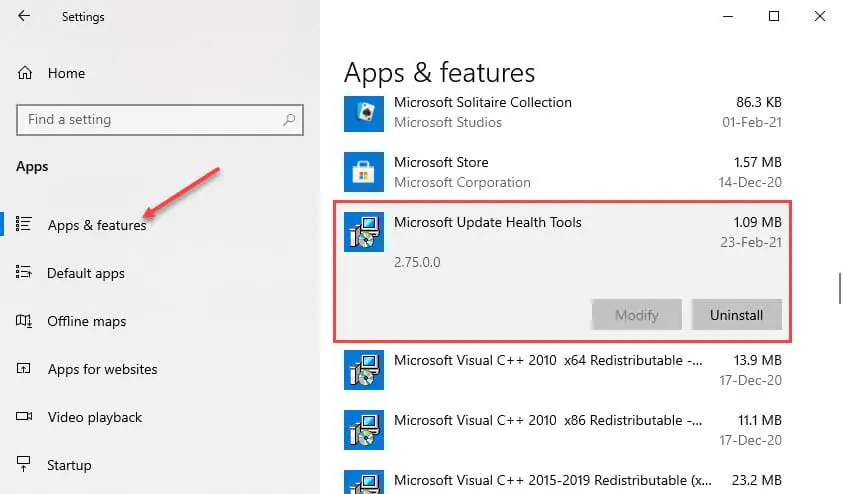
Task: Click the greyed Modify button
Action: coord(637,315)
